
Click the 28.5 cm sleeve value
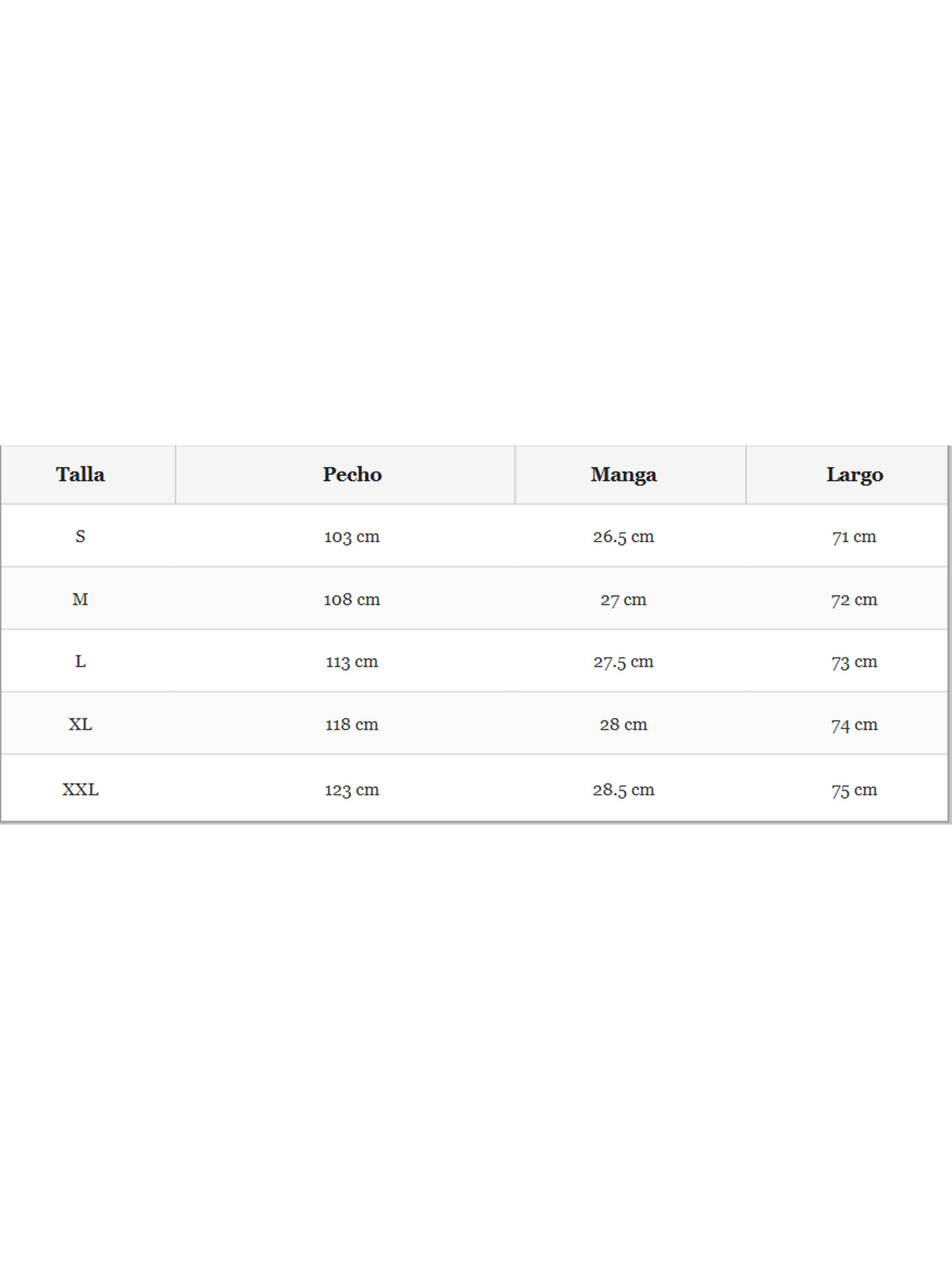(x=624, y=790)
